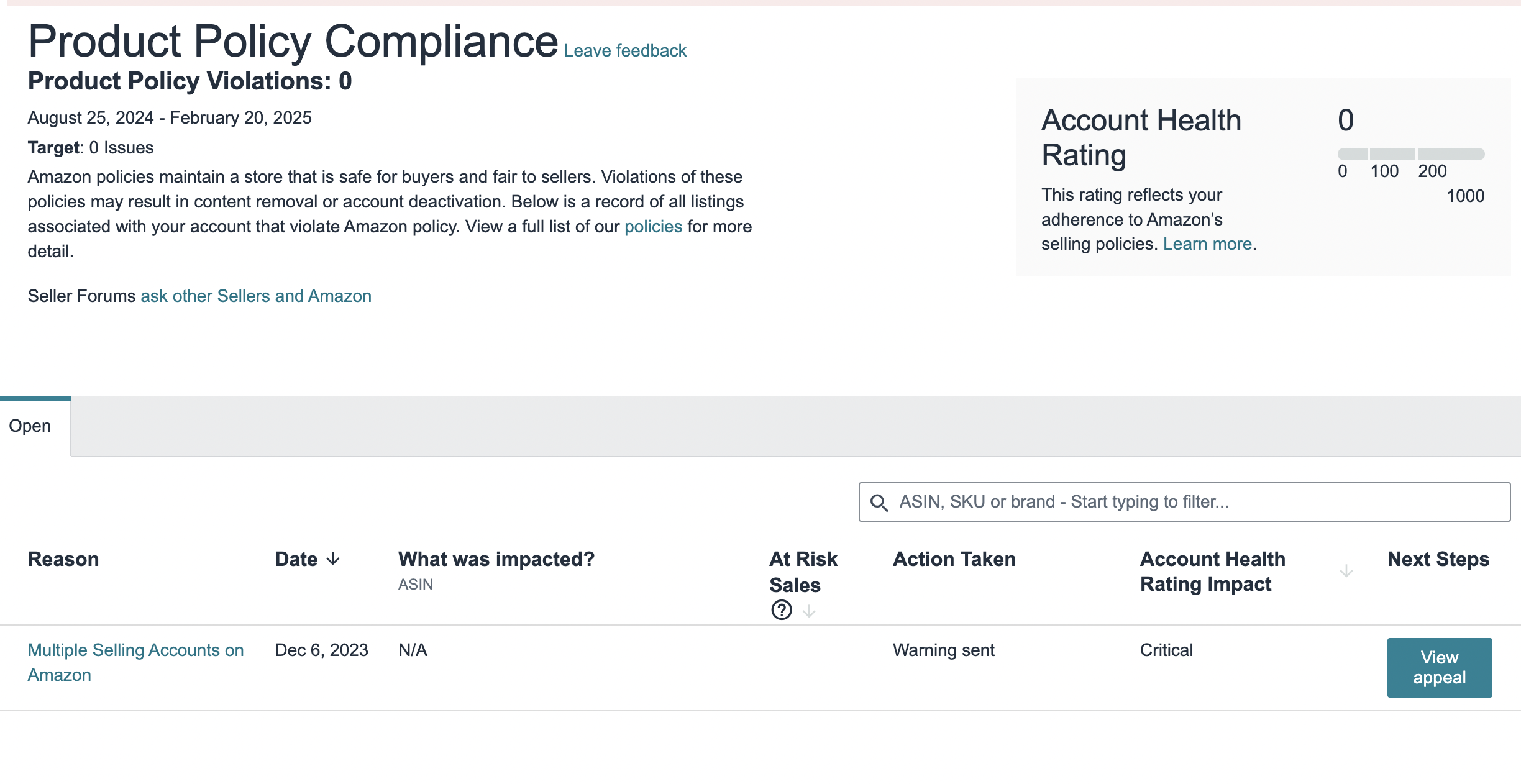Click the Reason column header
This screenshot has height=784, width=1521.
[x=63, y=559]
